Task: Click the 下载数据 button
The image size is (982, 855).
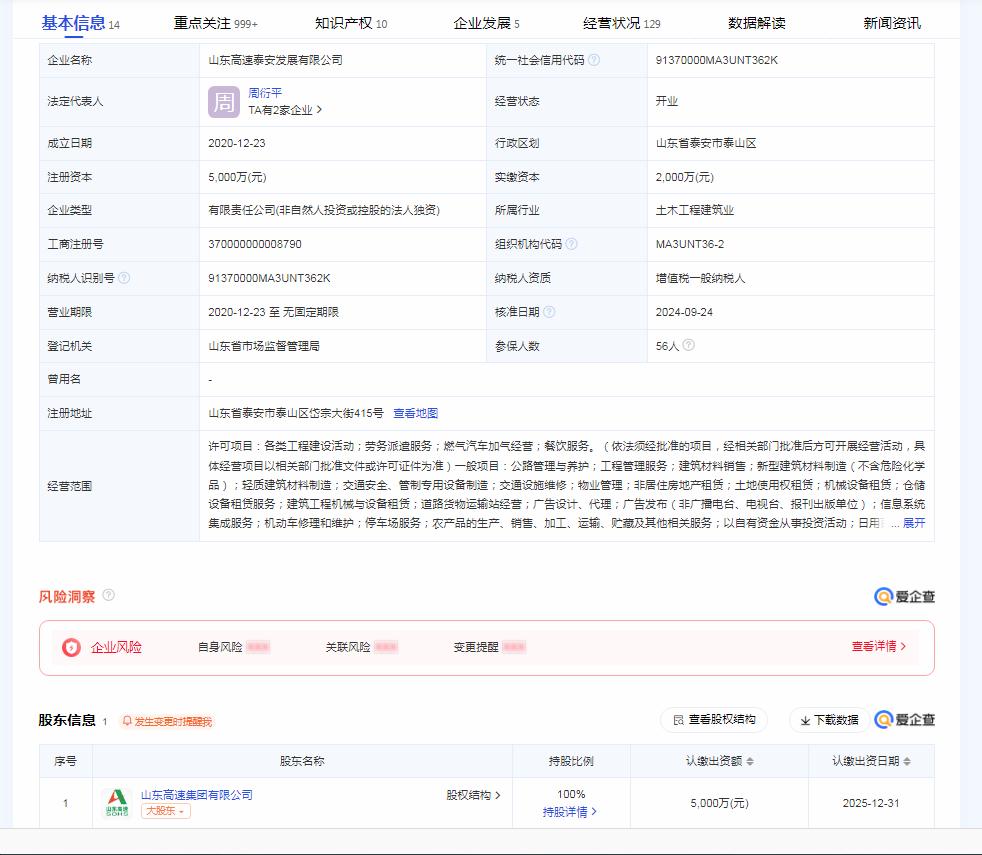Action: tap(829, 720)
